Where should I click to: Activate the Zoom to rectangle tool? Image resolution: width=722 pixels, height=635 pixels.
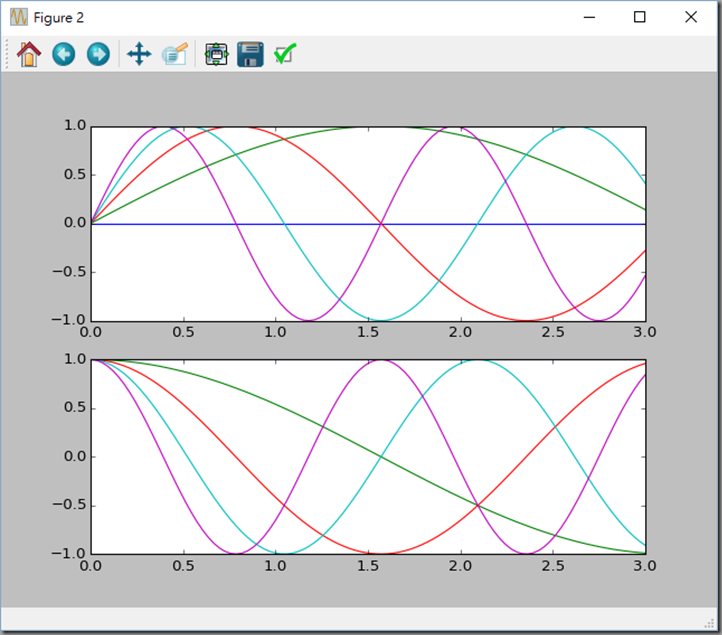(x=175, y=54)
